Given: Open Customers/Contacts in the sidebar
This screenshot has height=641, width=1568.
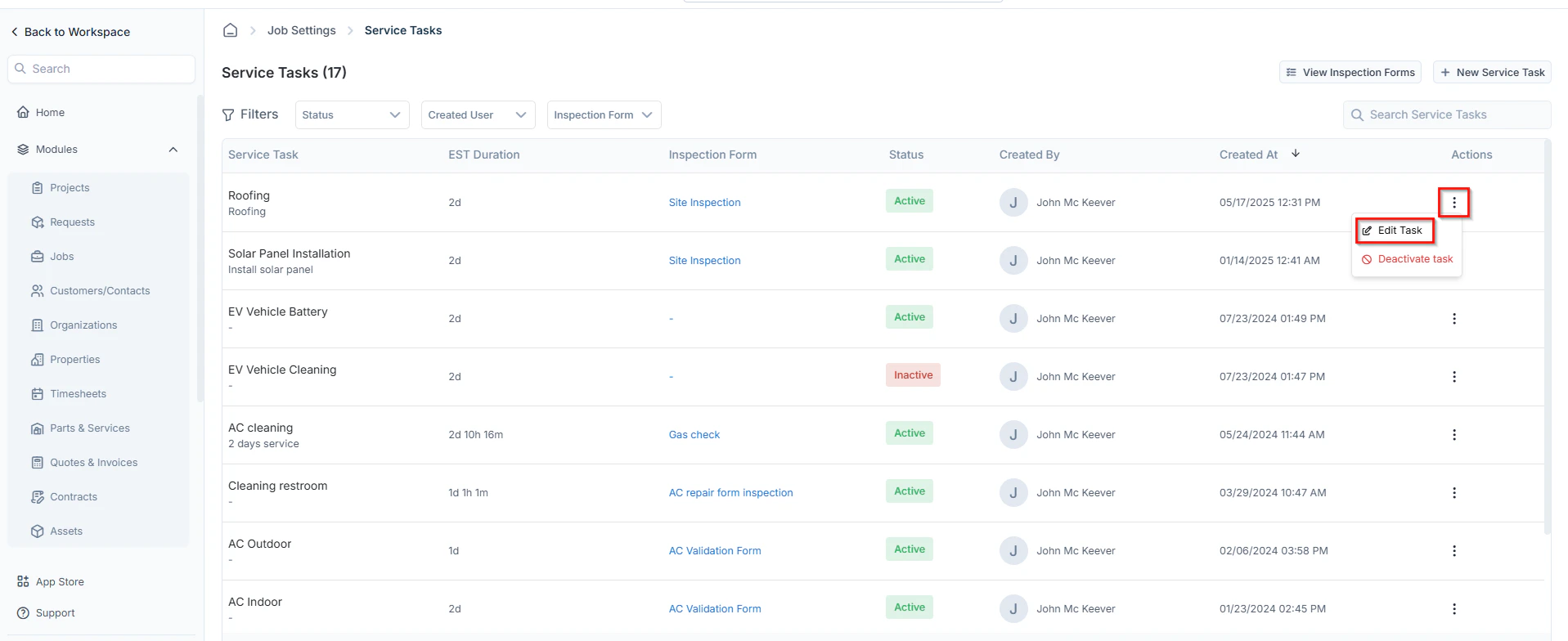Looking at the screenshot, I should (x=98, y=291).
